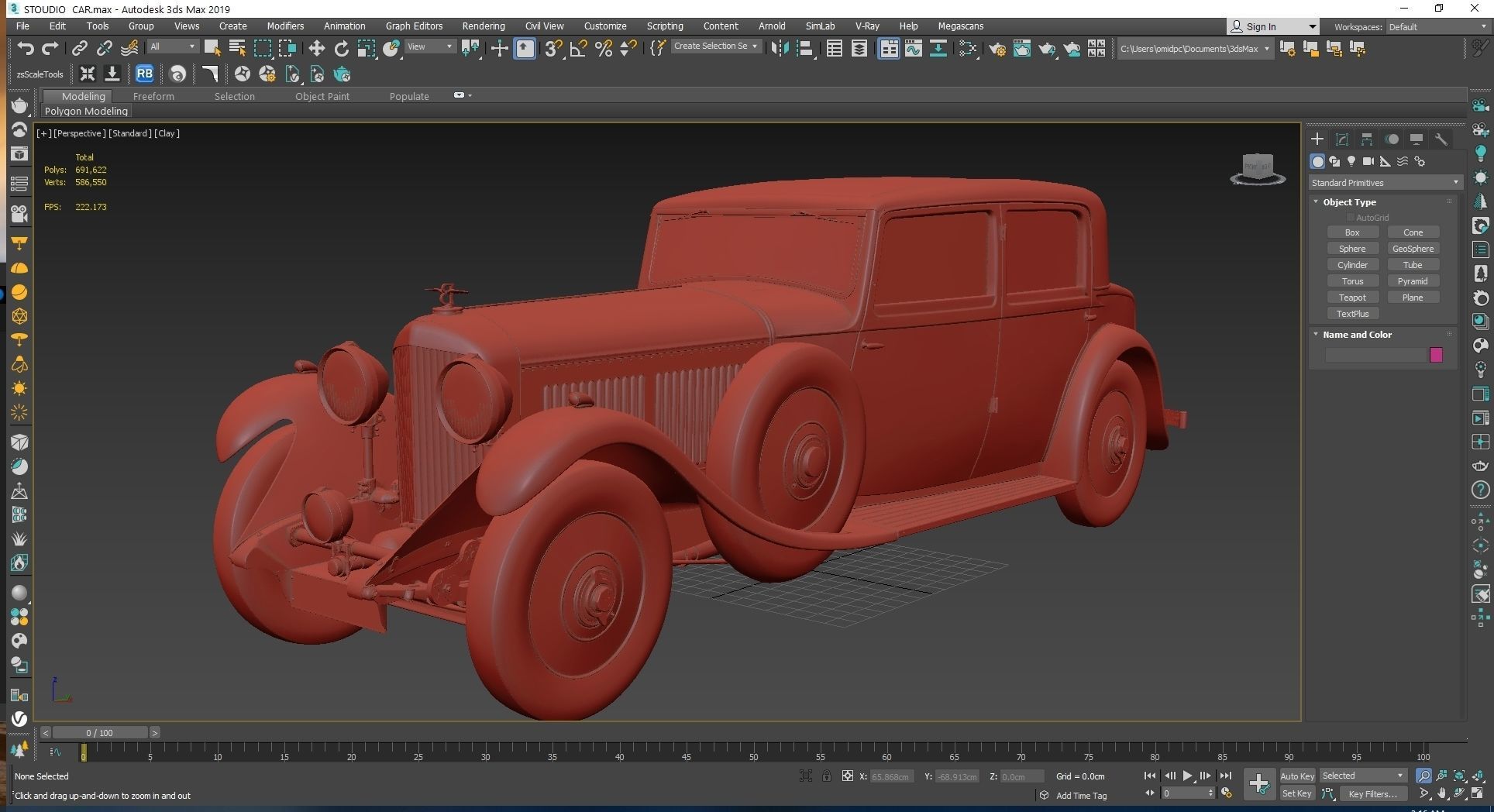Toggle the Selection Lock padlock
The image size is (1494, 812).
[827, 776]
